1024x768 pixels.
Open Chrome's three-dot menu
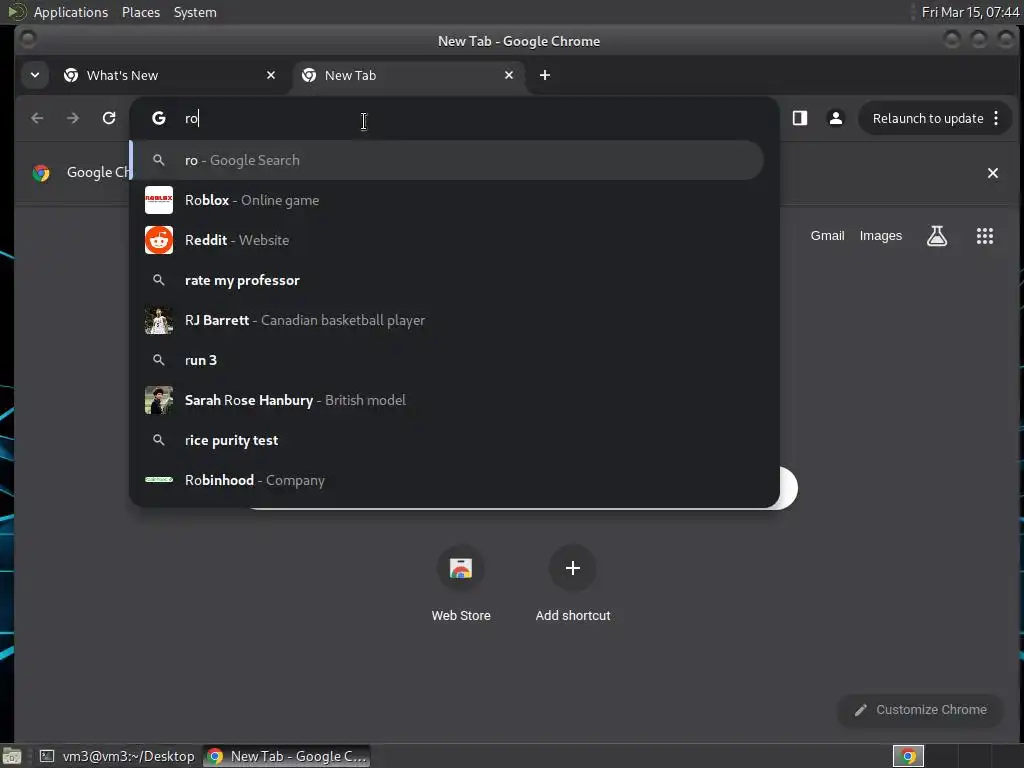(x=996, y=118)
